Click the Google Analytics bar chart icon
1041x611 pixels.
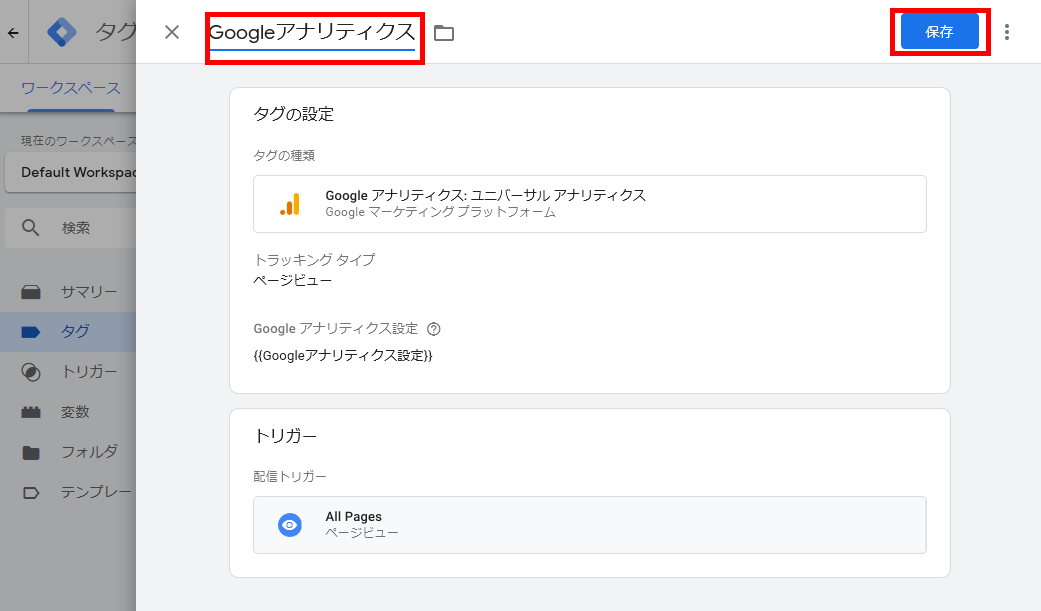pyautogui.click(x=289, y=204)
